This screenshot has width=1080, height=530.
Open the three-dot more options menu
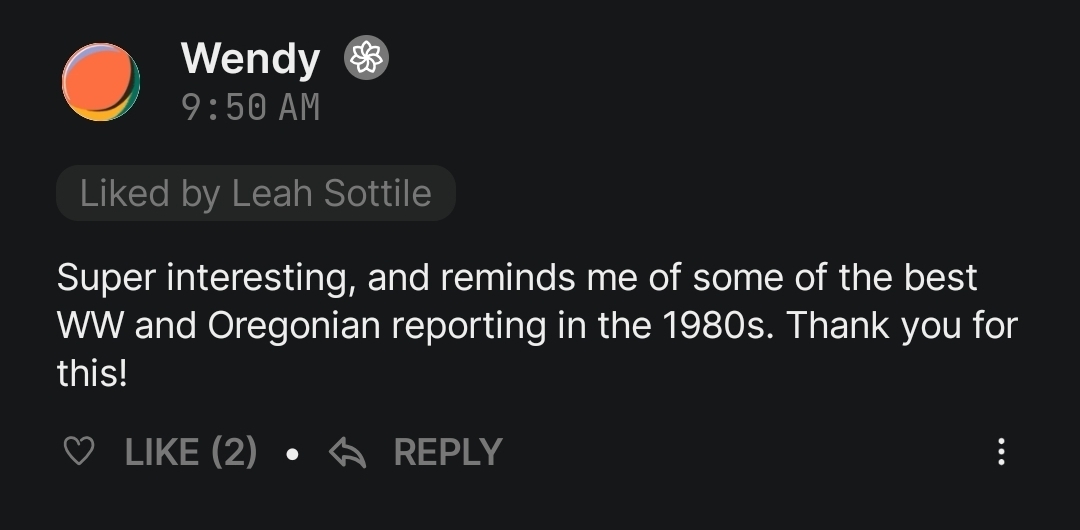[x=1001, y=452]
